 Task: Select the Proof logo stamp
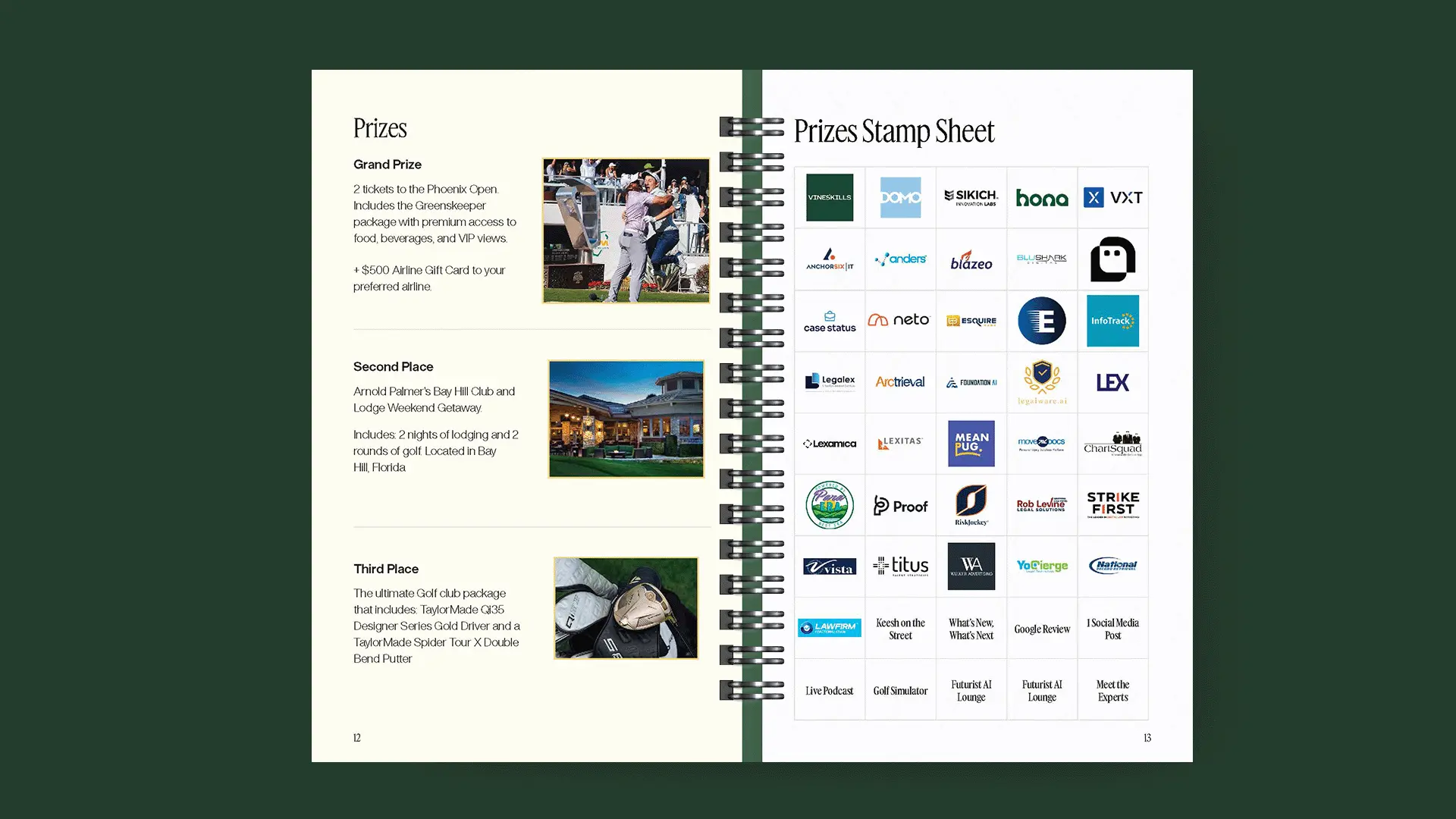pyautogui.click(x=900, y=506)
